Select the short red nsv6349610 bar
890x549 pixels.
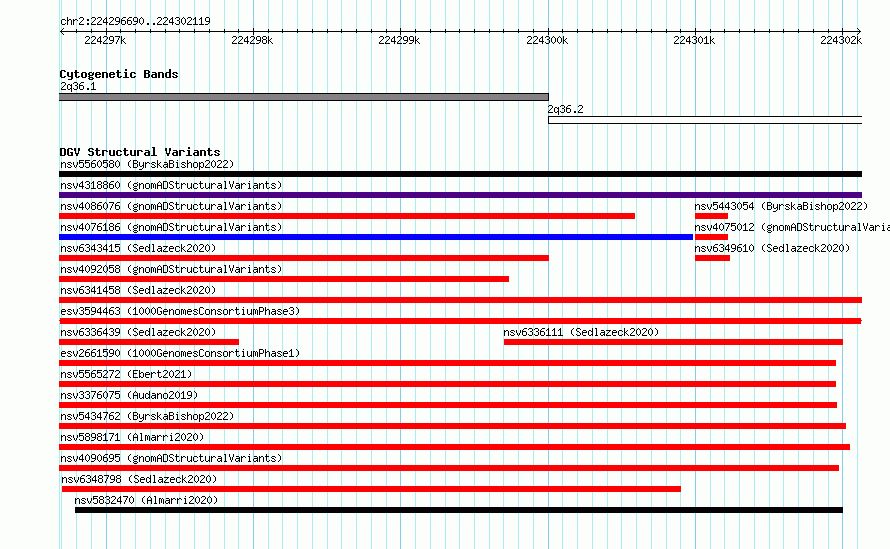[712, 258]
